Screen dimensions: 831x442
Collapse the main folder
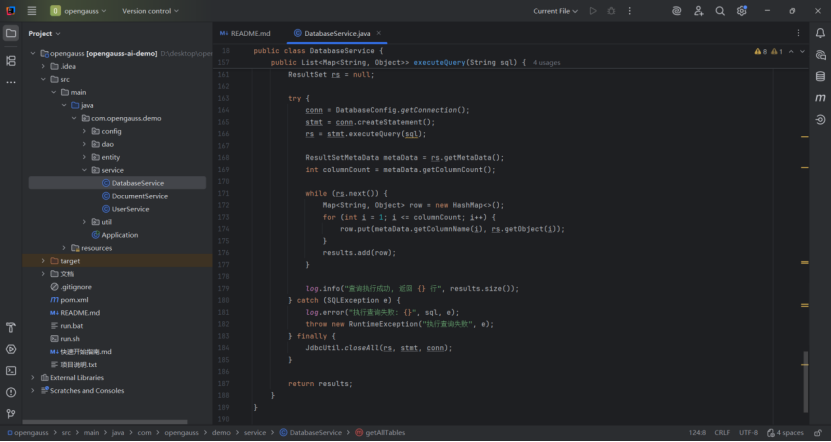pyautogui.click(x=54, y=92)
